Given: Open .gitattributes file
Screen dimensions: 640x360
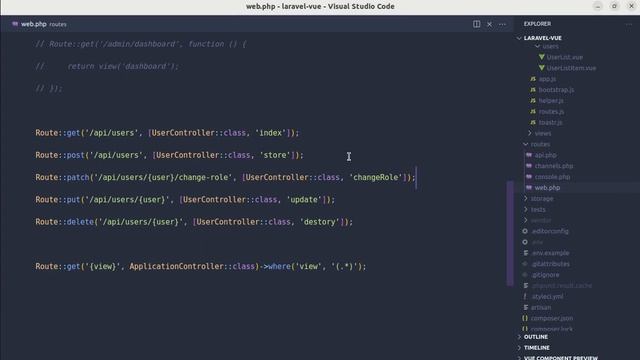Looking at the screenshot, I should (550, 264).
